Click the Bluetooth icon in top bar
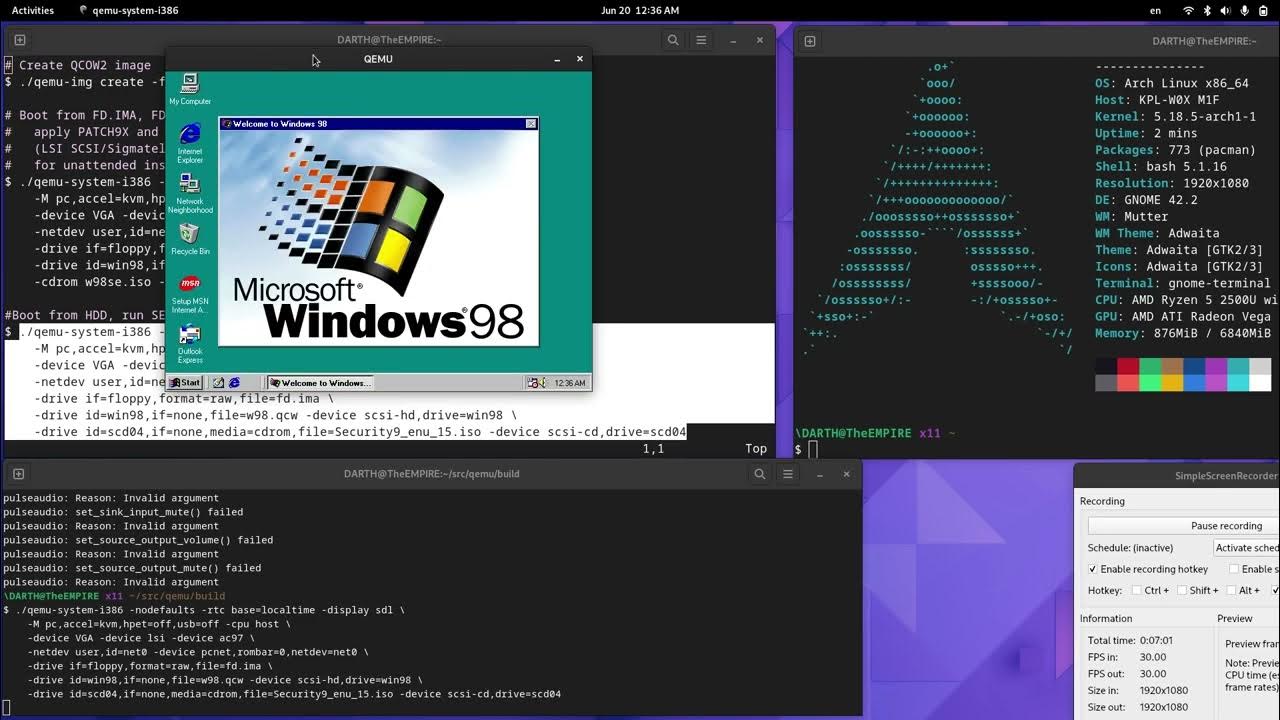 [x=1207, y=10]
